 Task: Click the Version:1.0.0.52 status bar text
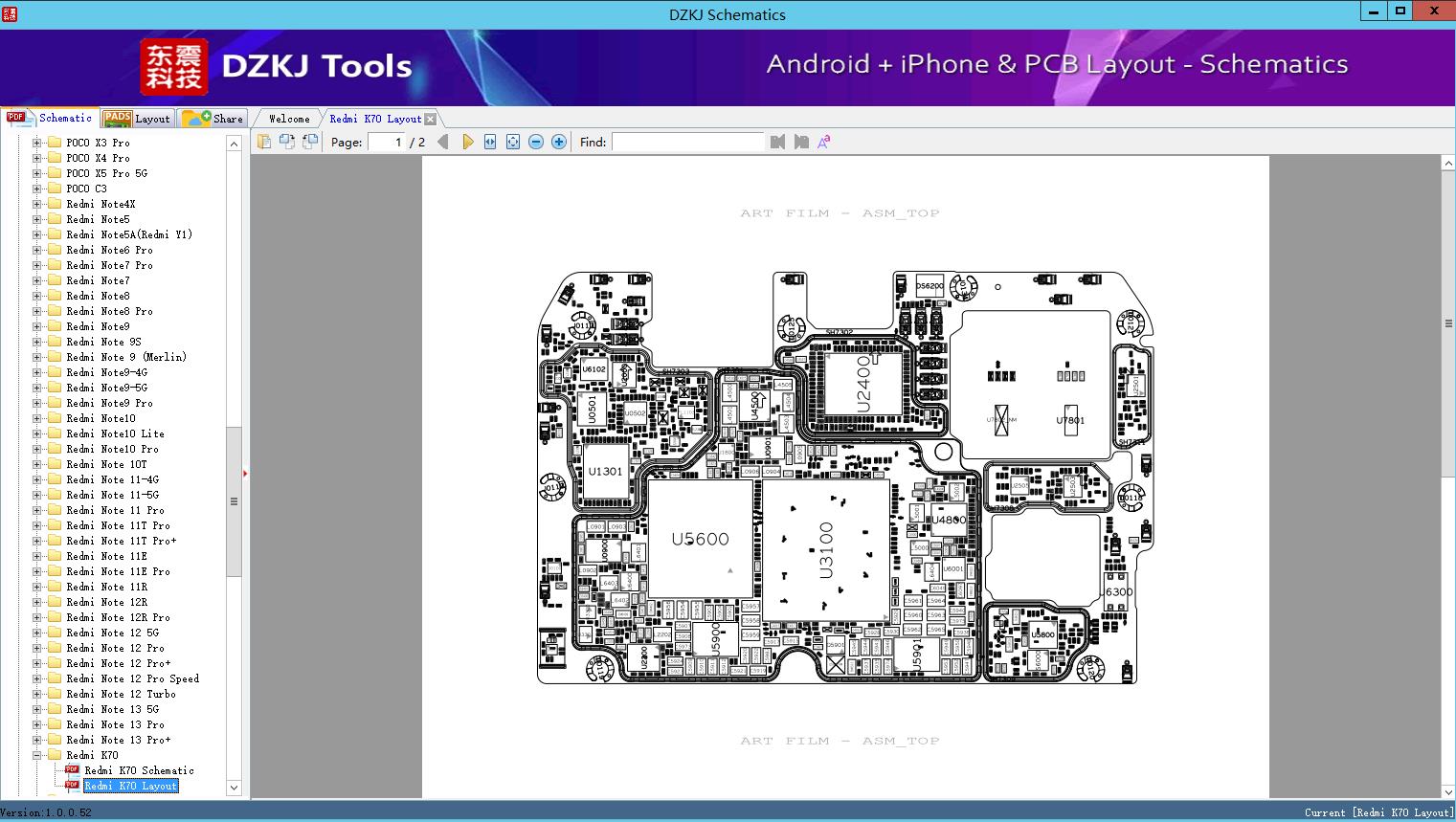click(46, 812)
